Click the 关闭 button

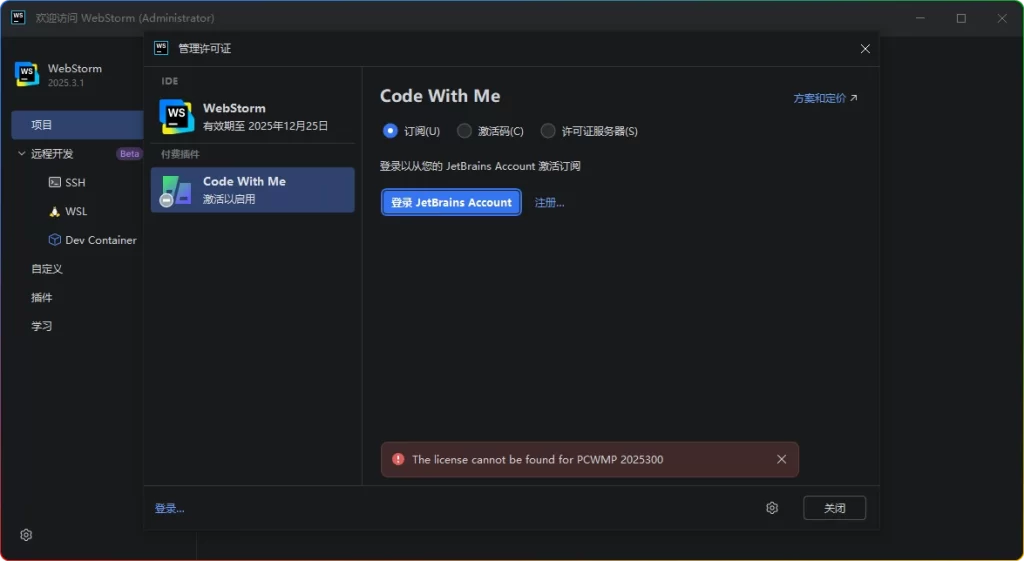point(835,508)
